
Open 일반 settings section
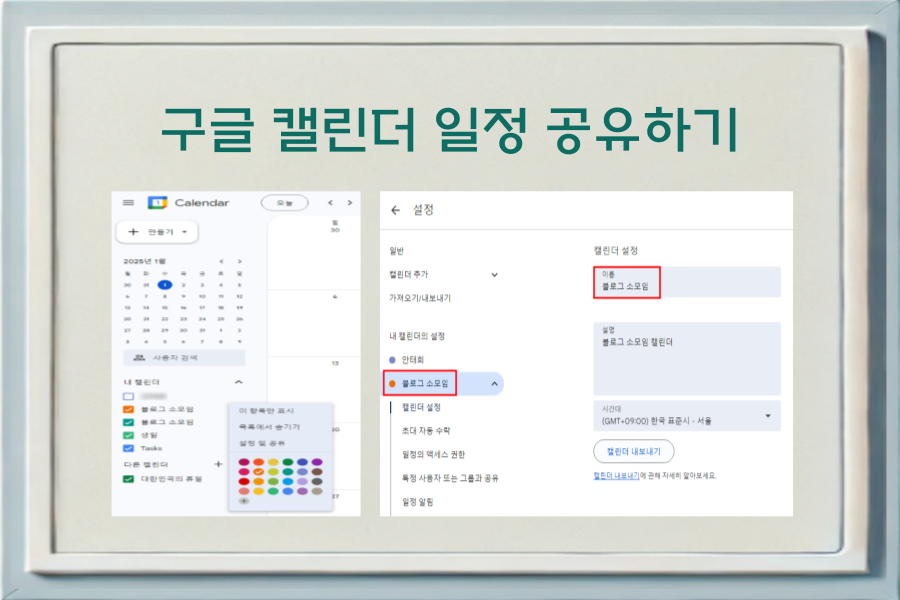[x=397, y=251]
